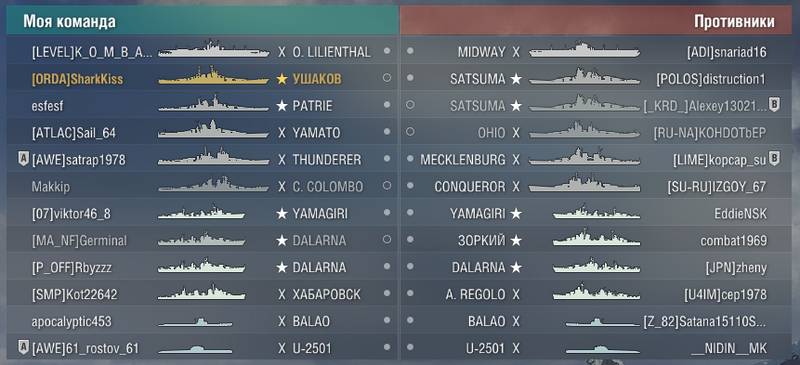Select enemy Зоркий ship name
Image resolution: width=800 pixels, height=365 pixels.
481,240
